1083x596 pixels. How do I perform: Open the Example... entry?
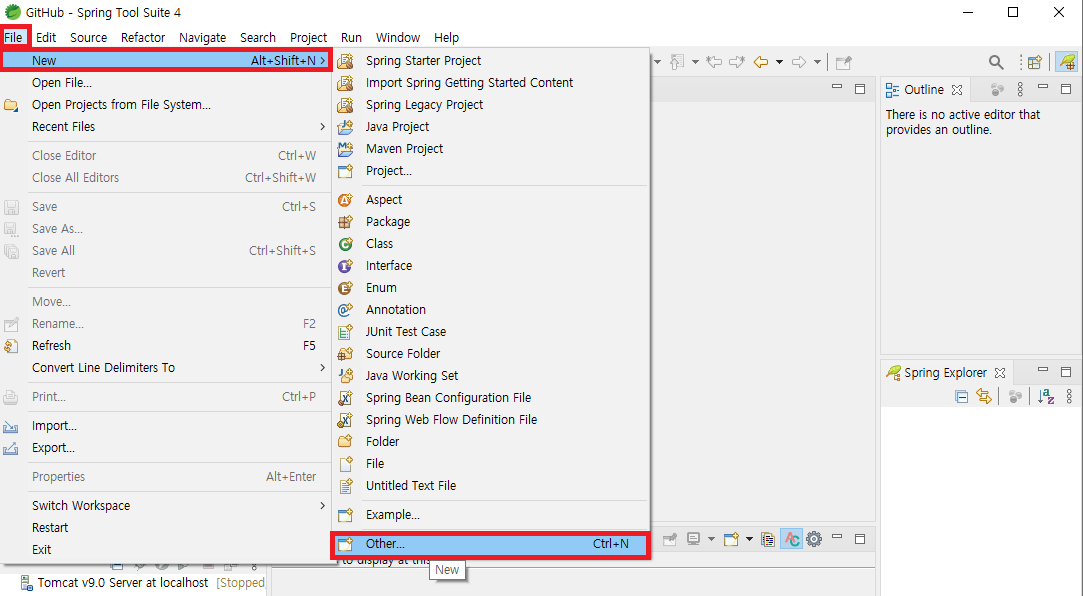[x=490, y=515]
